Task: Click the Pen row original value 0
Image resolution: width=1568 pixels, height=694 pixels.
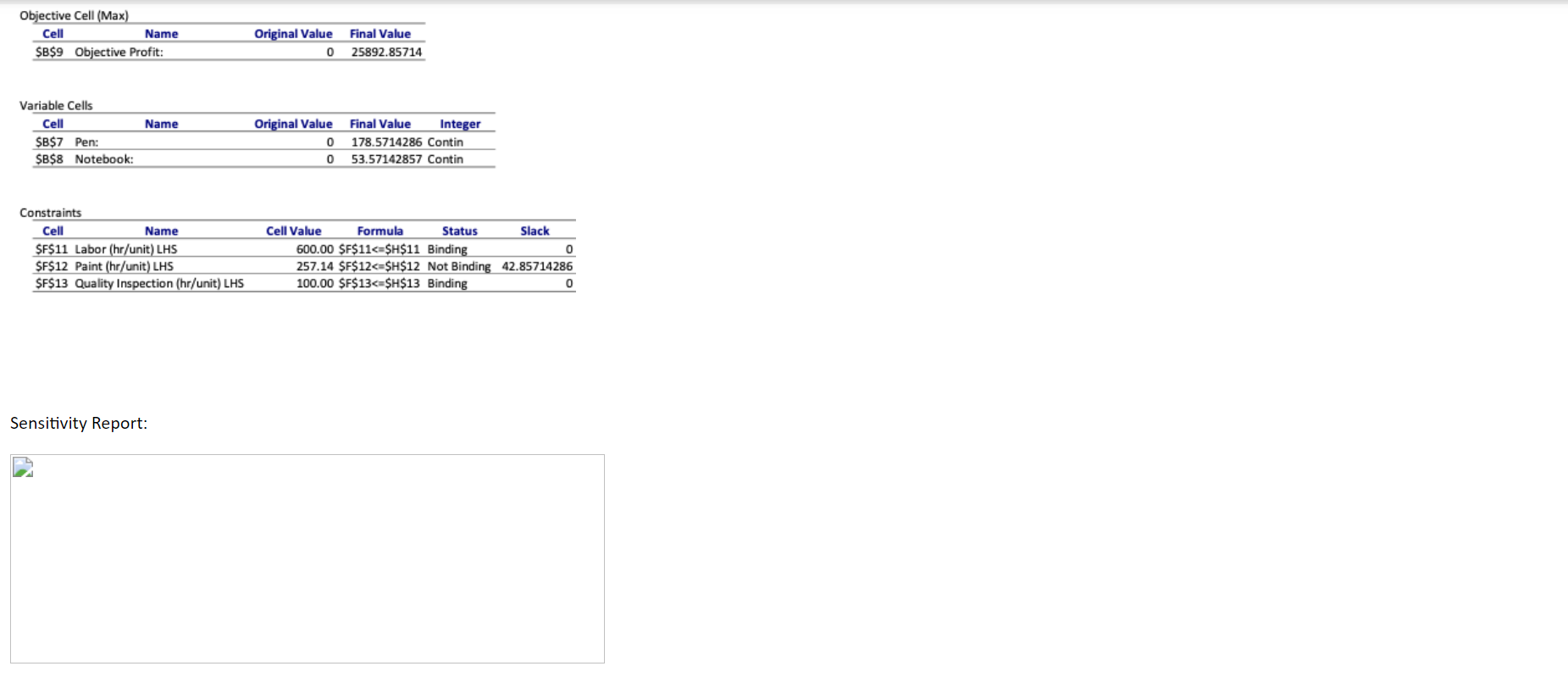Action: tap(330, 142)
